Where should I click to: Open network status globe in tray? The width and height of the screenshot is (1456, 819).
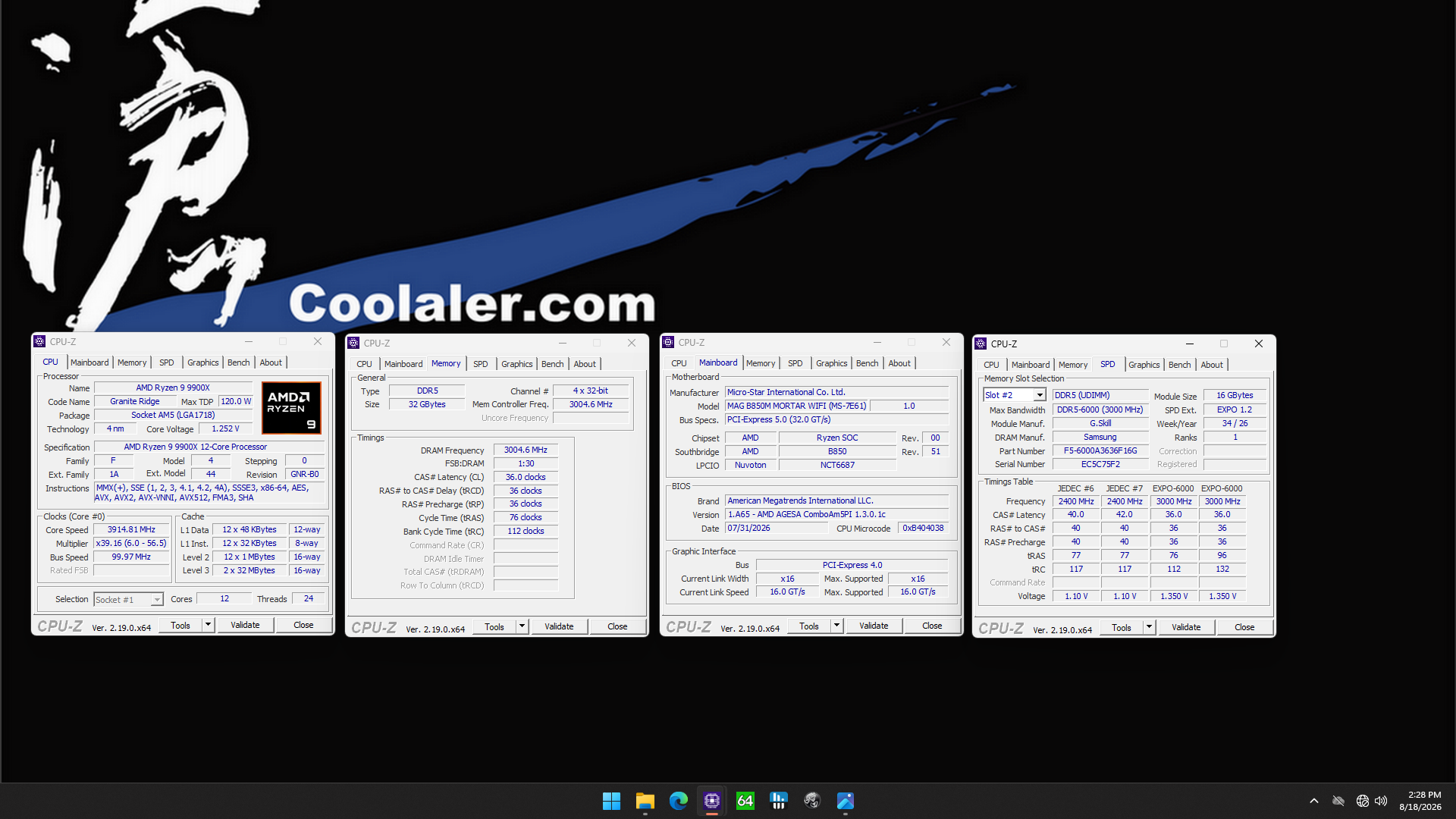(x=1363, y=801)
